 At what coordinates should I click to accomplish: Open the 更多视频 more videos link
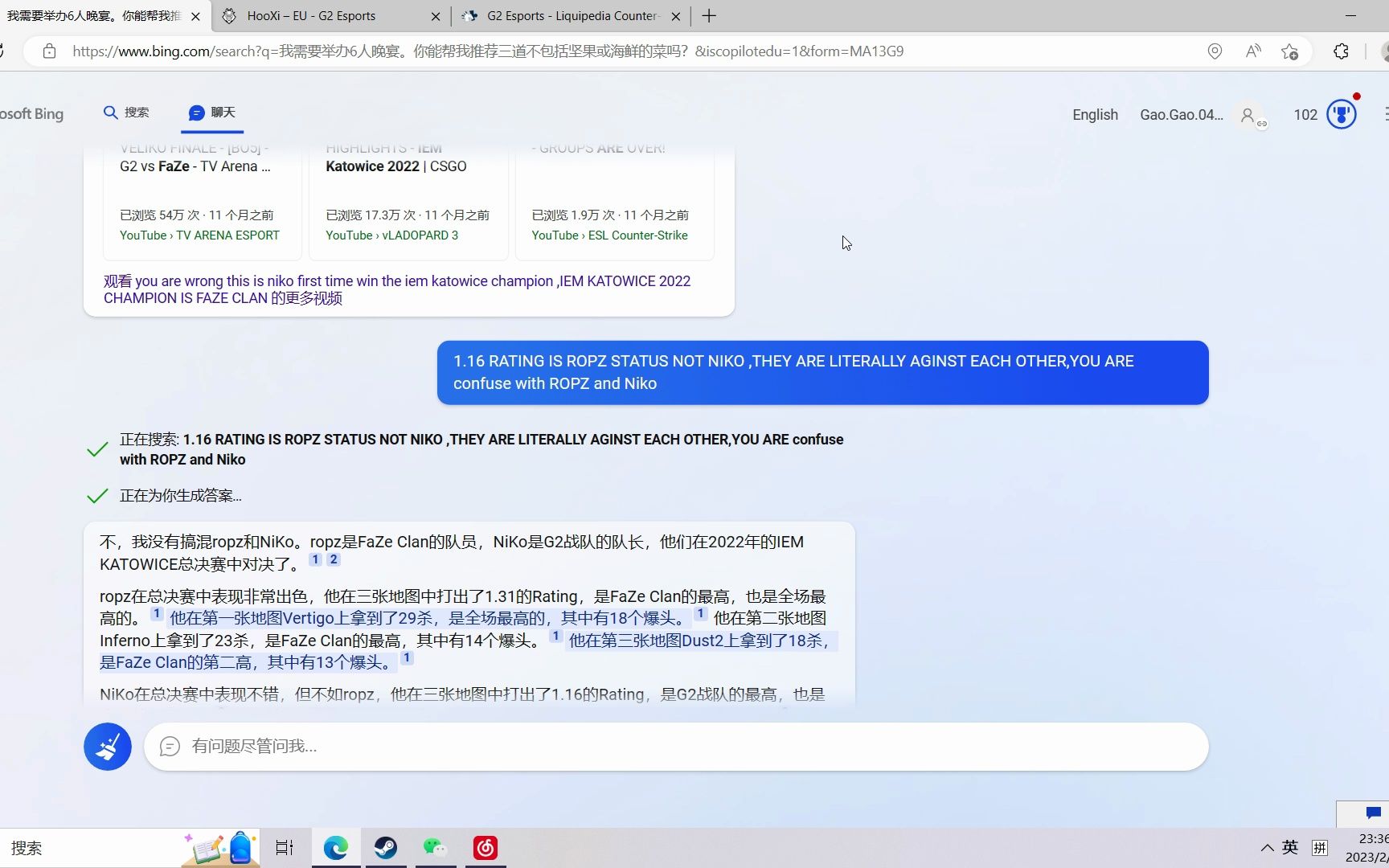(397, 289)
